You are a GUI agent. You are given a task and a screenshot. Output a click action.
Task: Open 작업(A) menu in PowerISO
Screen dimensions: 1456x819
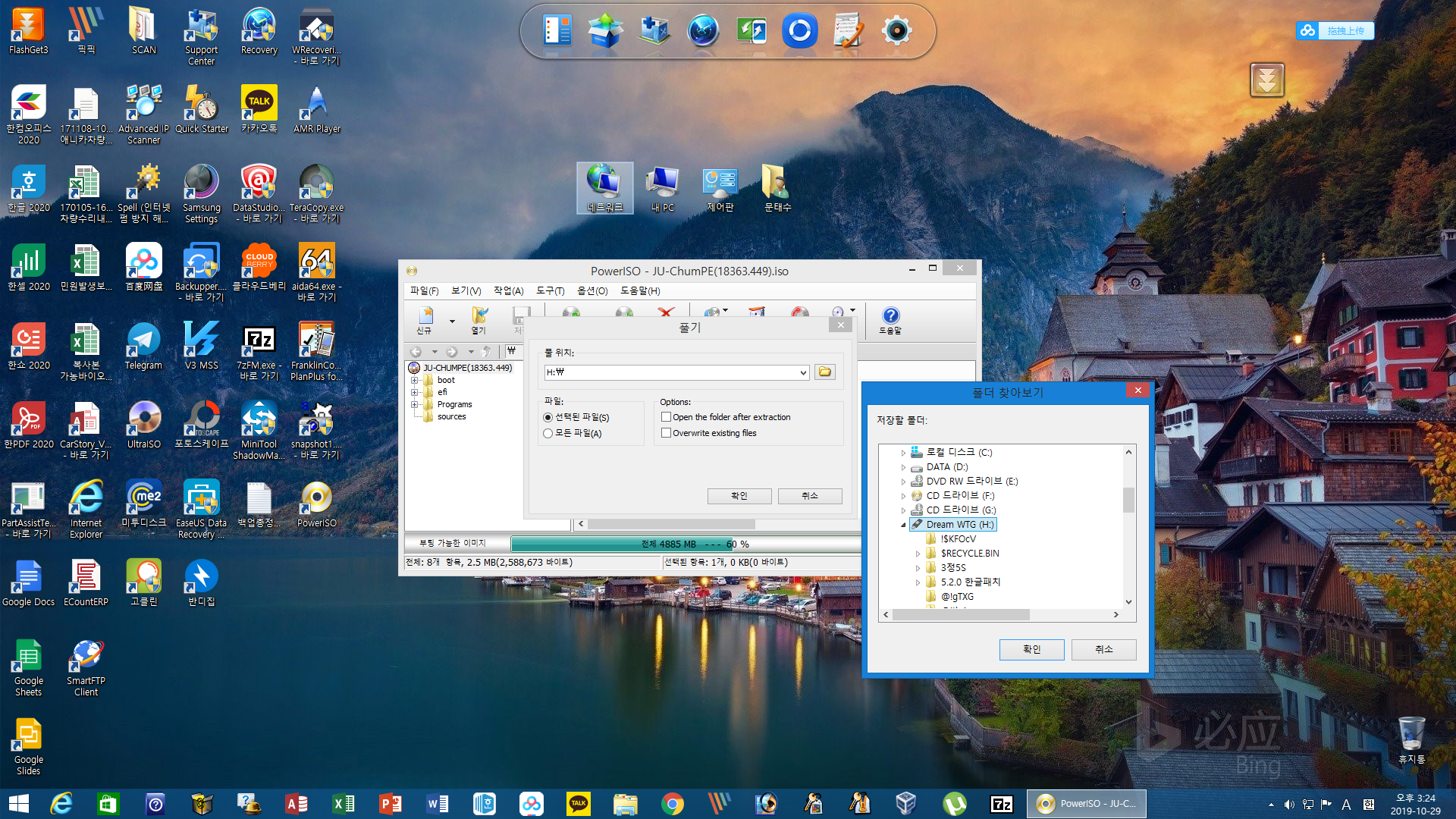[x=509, y=291]
